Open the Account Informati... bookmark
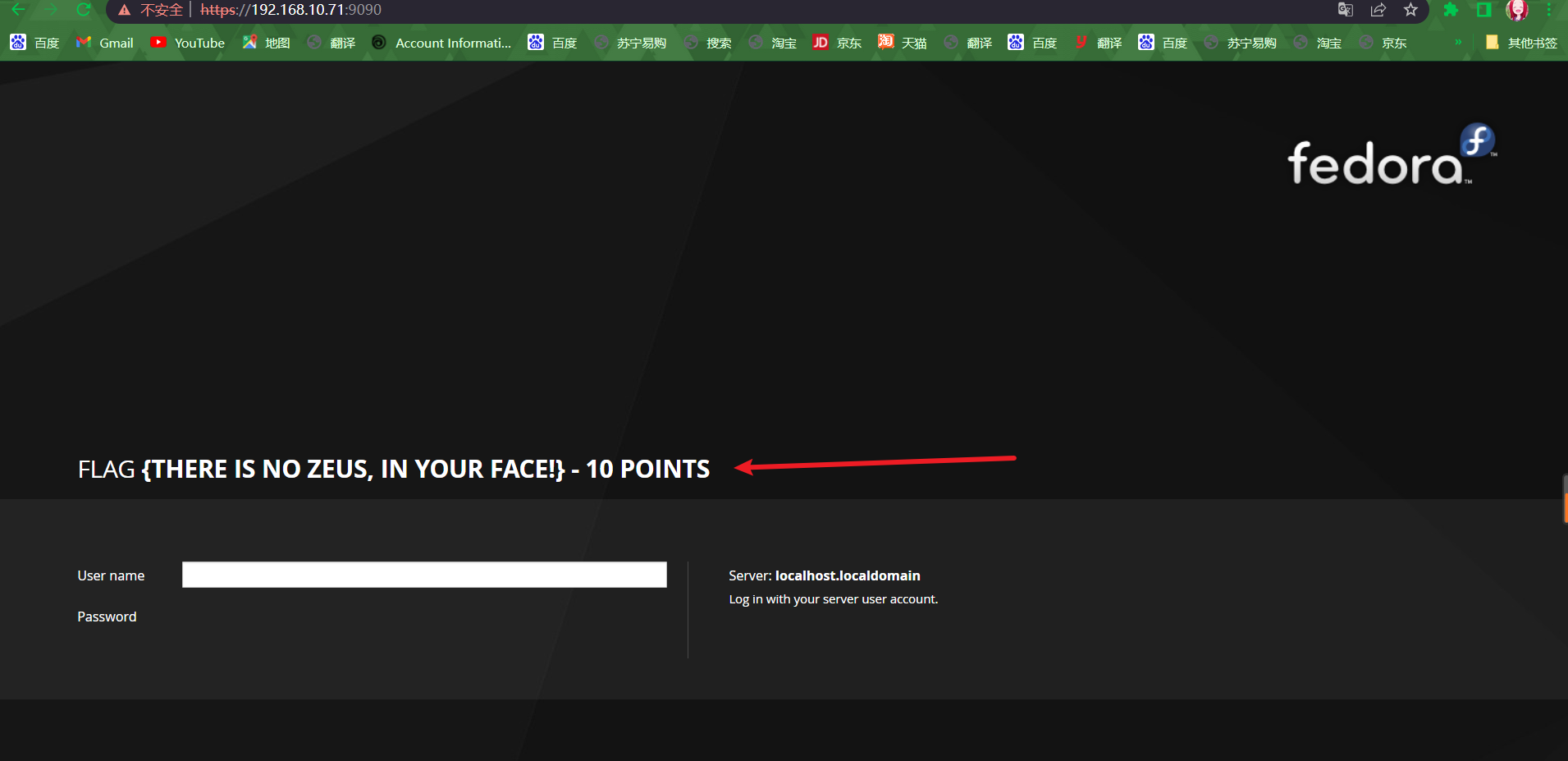 (x=441, y=43)
